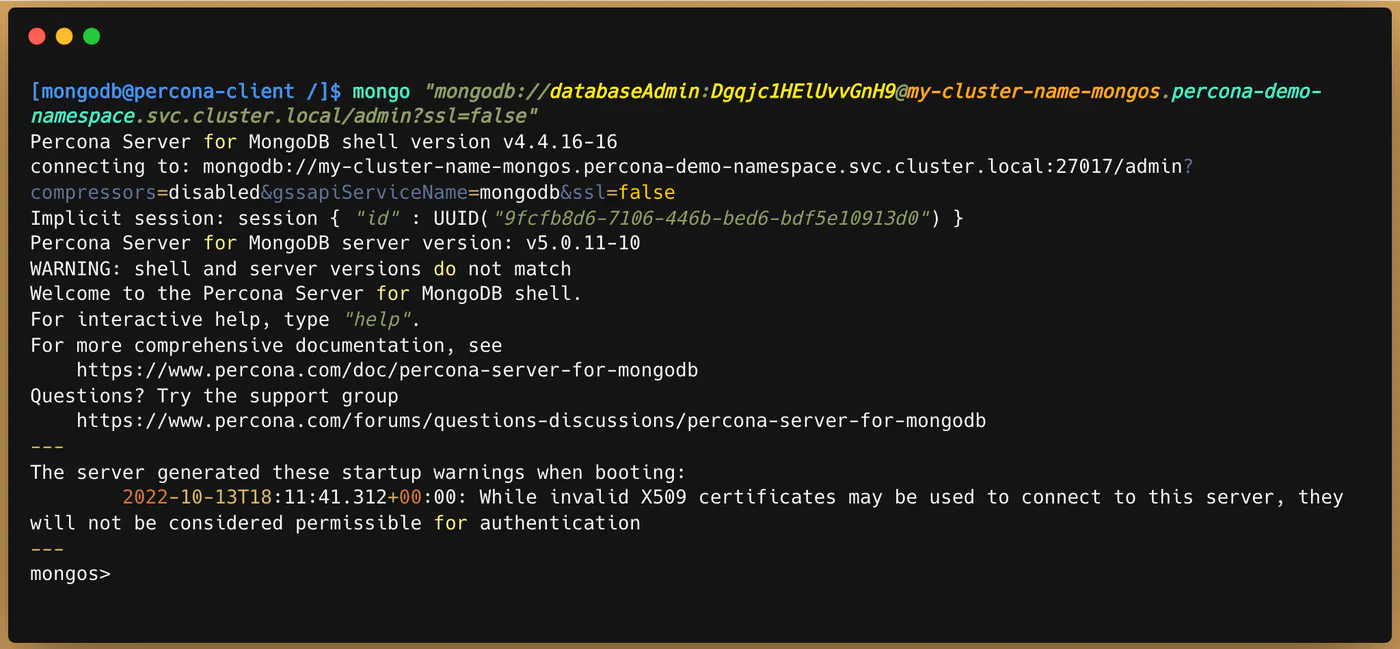Click "Questions? Try the support group" line

click(x=214, y=396)
